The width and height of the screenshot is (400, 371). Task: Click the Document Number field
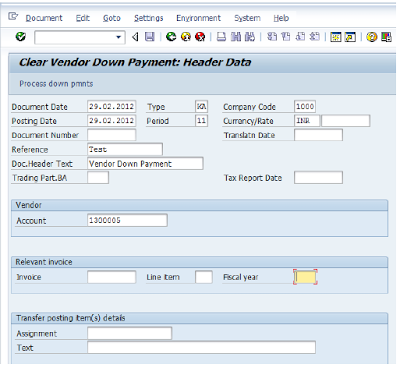click(111, 135)
